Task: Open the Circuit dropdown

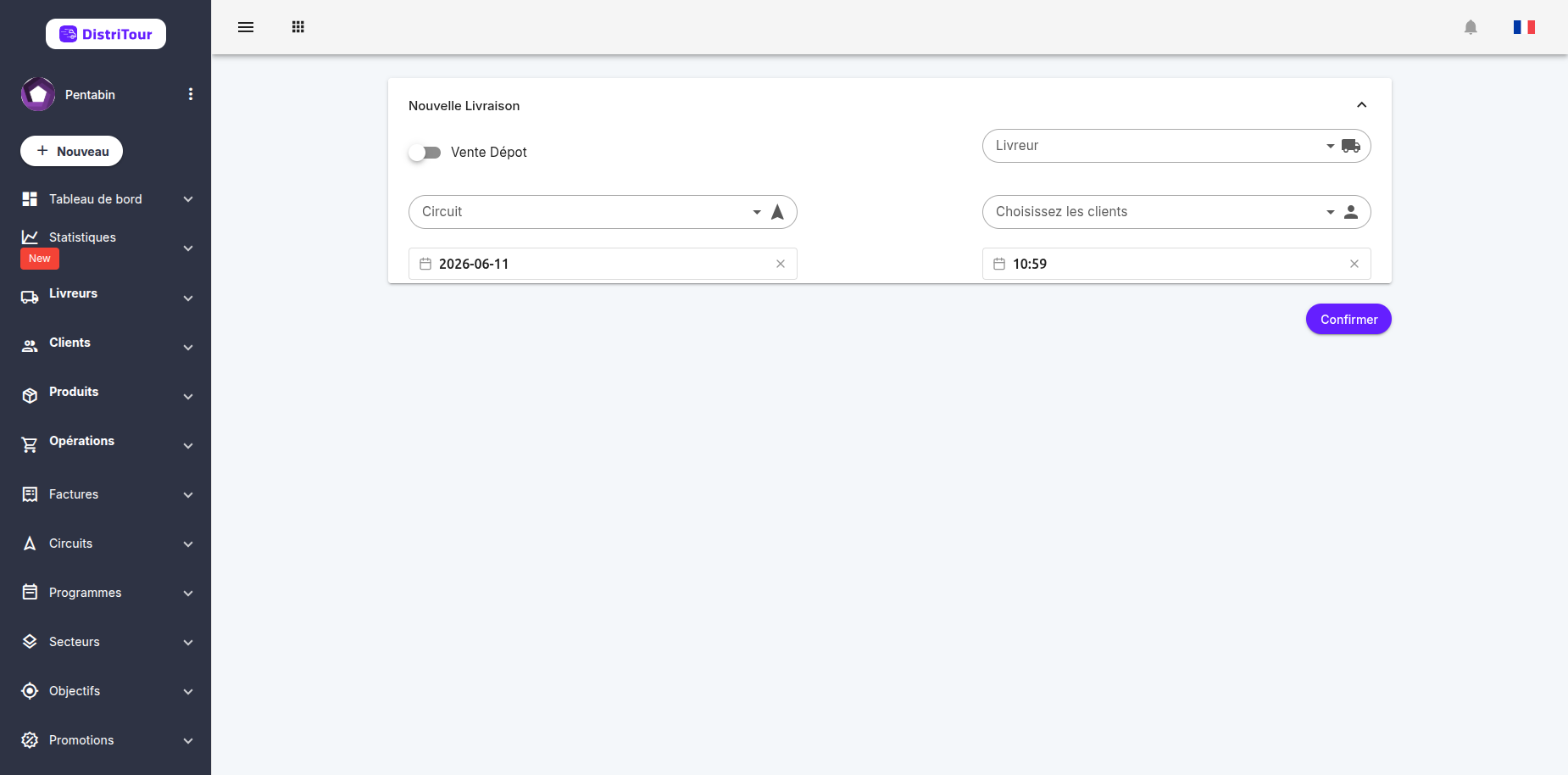Action: coord(603,212)
